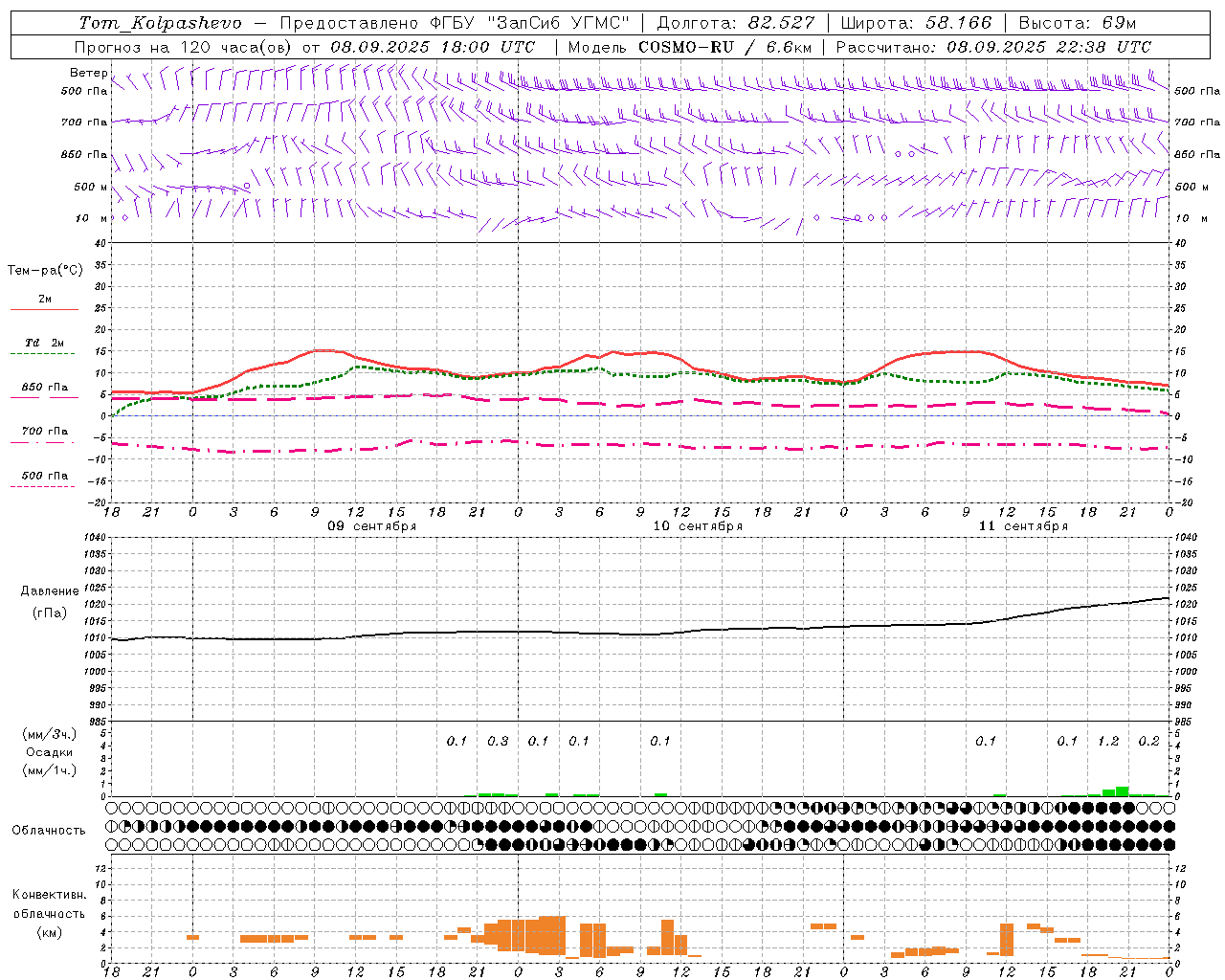Click the '2м' temperature legend entry
Viewport: 1225px width, 980px height.
(45, 300)
